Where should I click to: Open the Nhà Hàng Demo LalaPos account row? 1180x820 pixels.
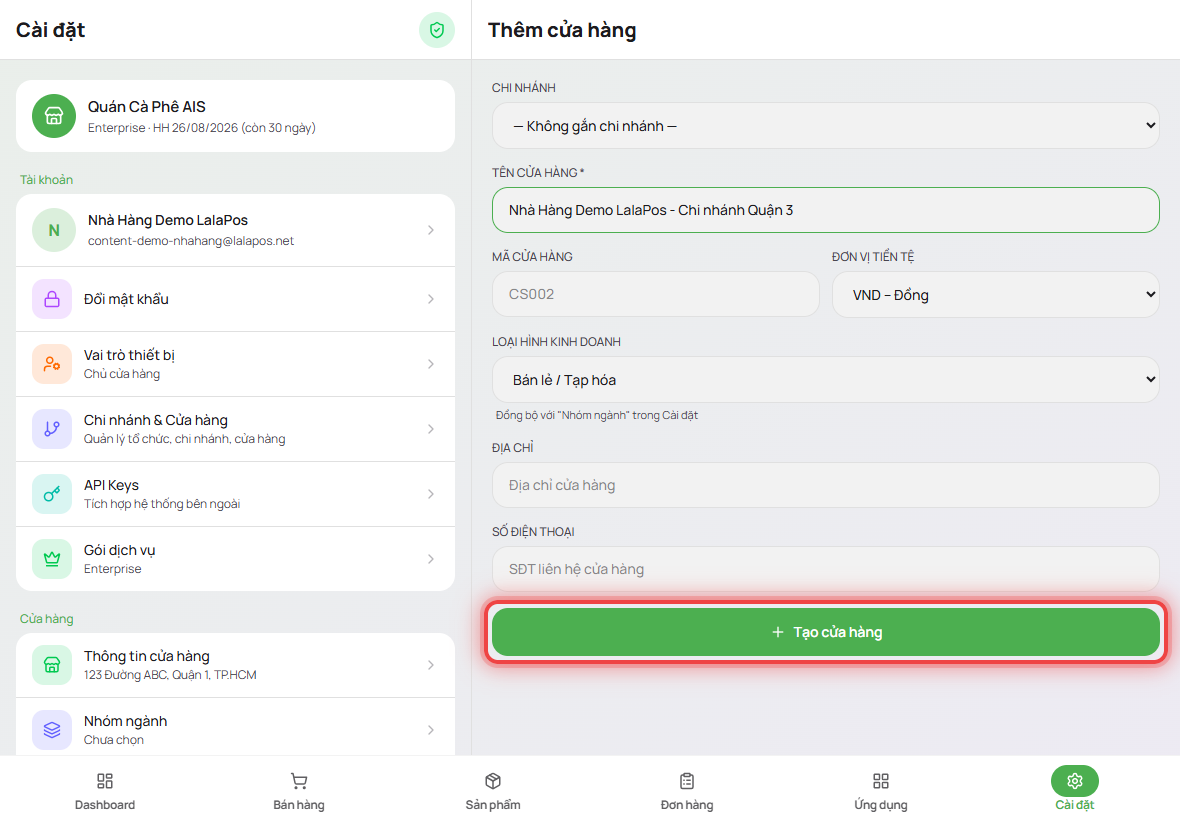point(236,230)
